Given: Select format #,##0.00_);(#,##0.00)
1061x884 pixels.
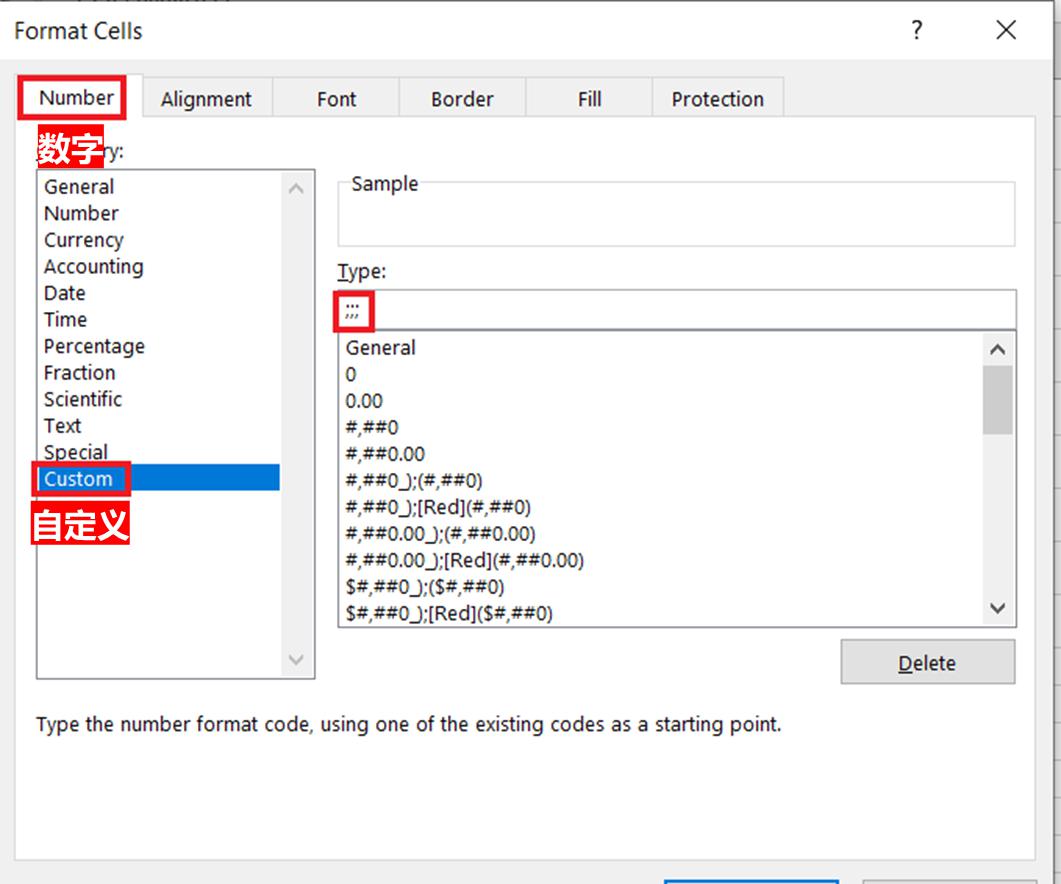Looking at the screenshot, I should click(660, 533).
